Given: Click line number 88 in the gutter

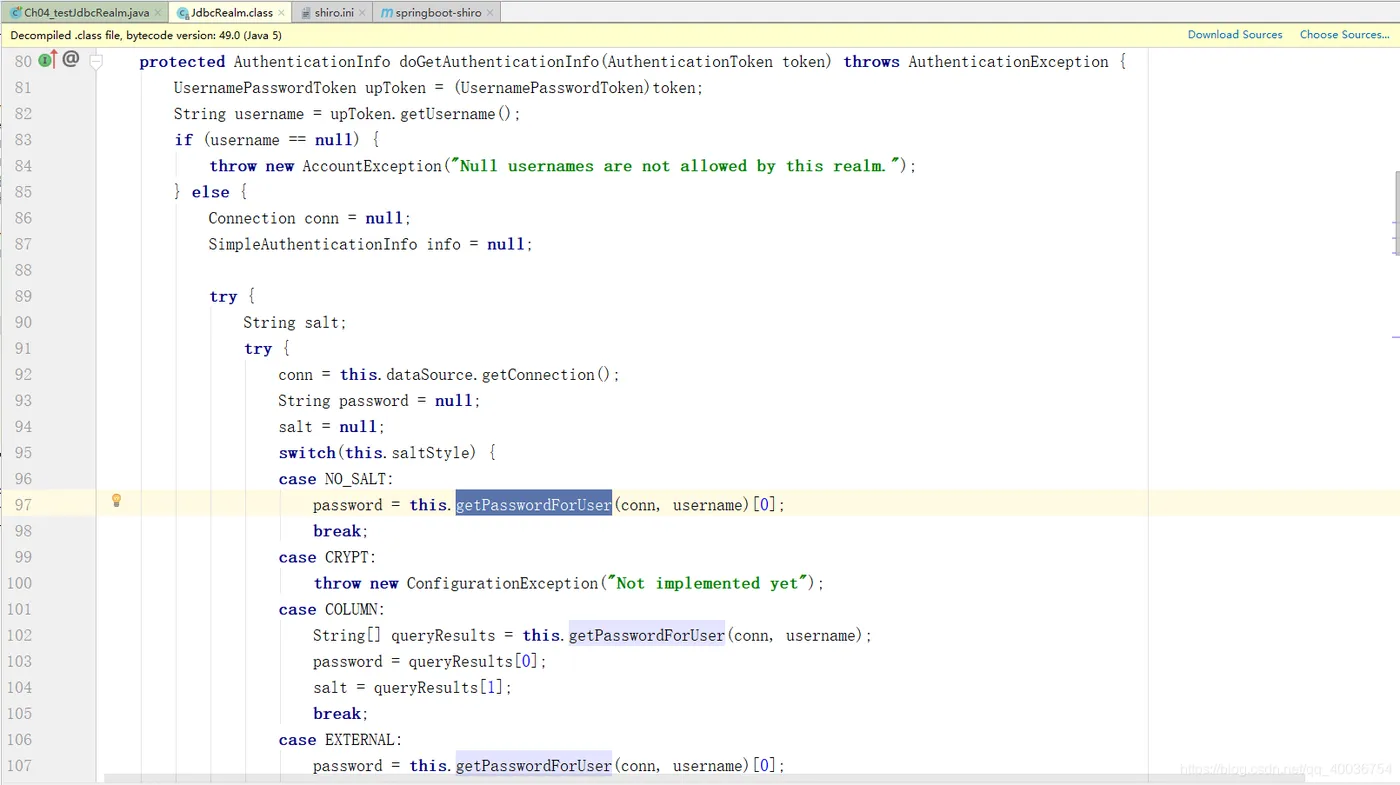Looking at the screenshot, I should 23,270.
